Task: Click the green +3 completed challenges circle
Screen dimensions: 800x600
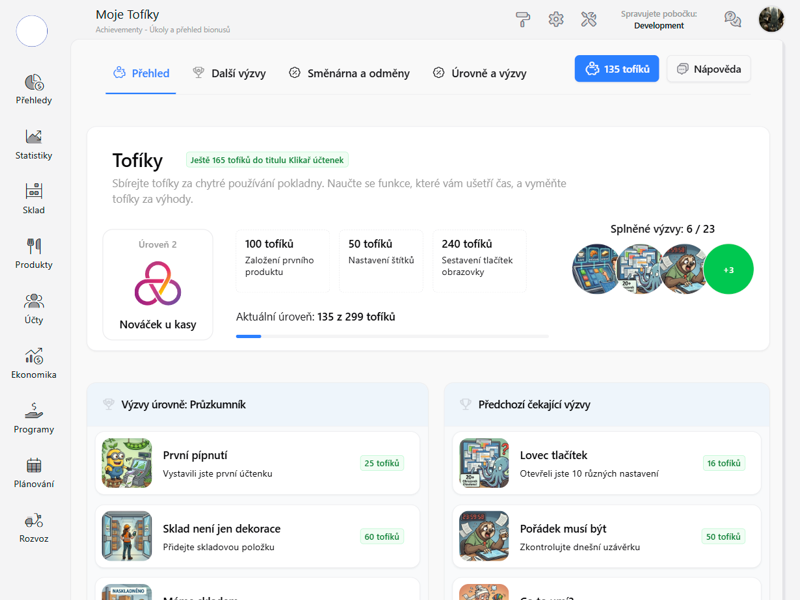Action: pos(729,269)
